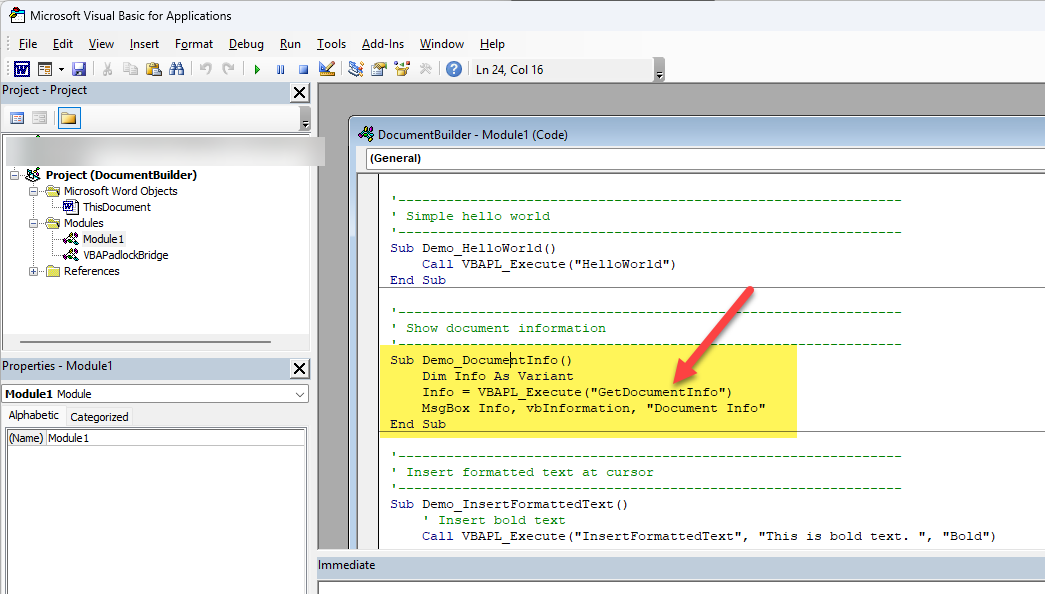This screenshot has height=594, width=1045.
Task: Open the Properties Window from the toolbar
Action: point(377,68)
